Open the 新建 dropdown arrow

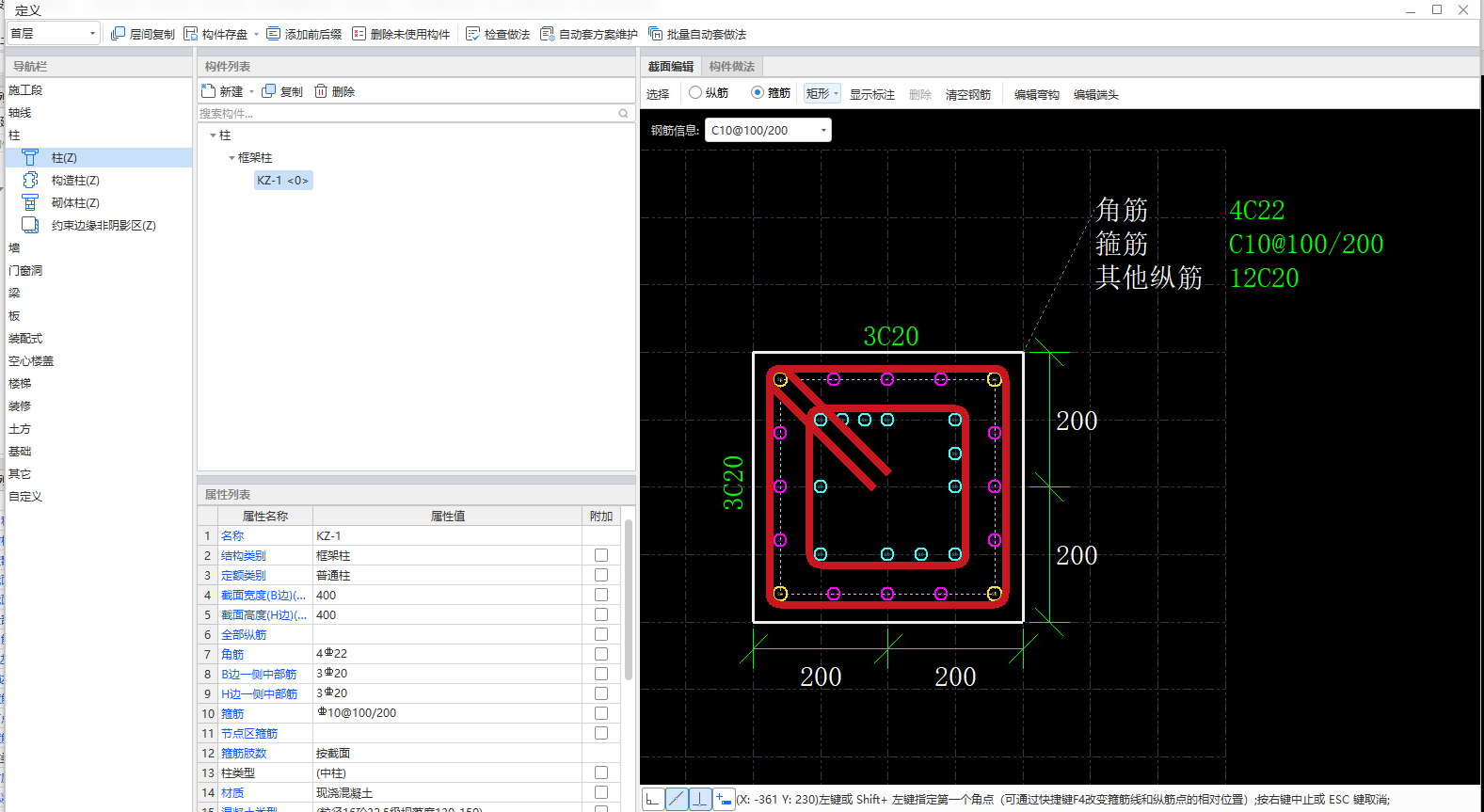pos(251,92)
